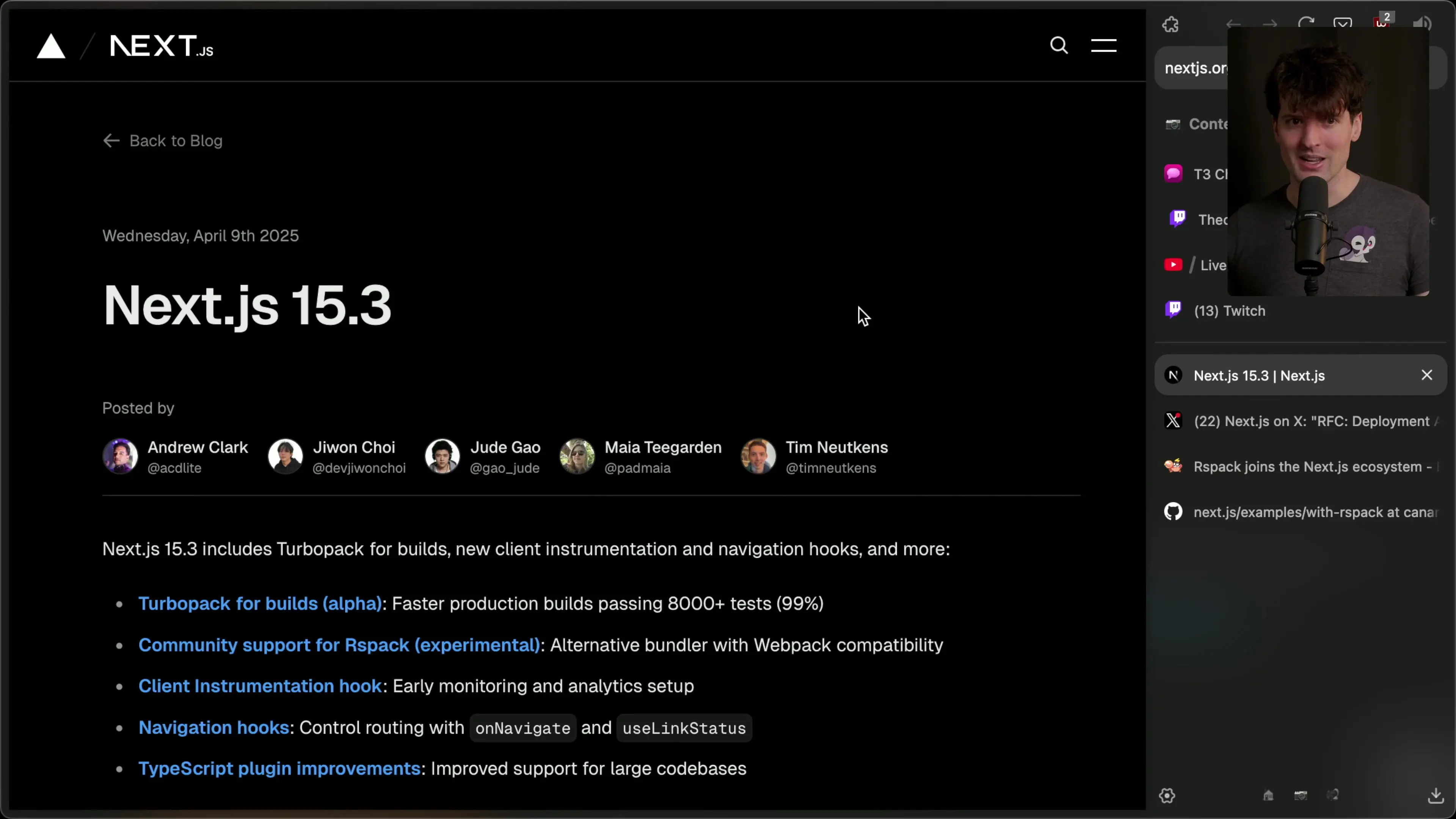The image size is (1456, 819).
Task: Open Jude Gao's avatar
Action: coord(442,456)
